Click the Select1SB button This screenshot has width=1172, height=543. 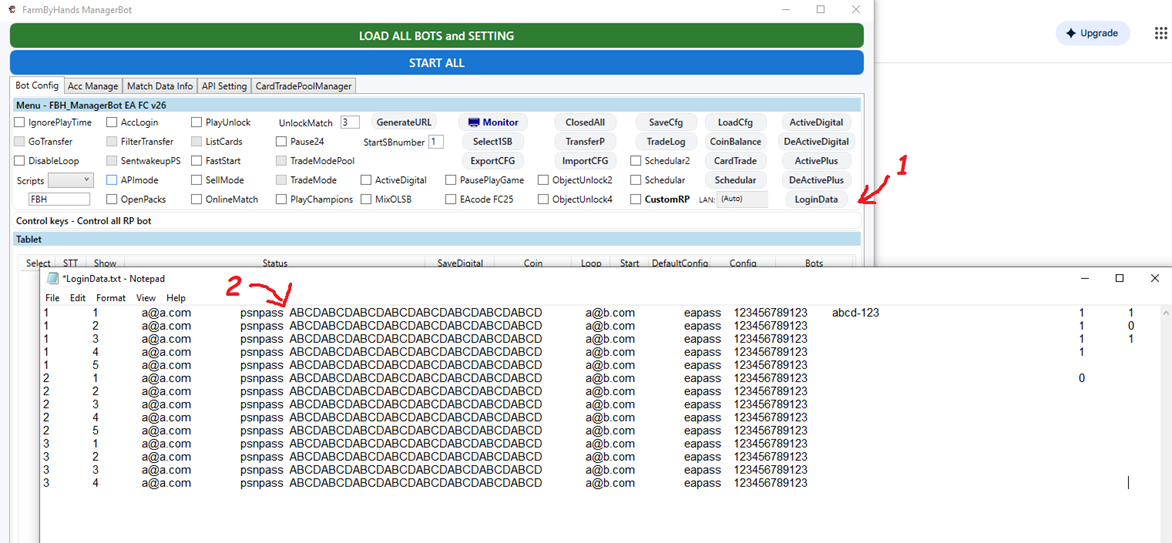point(493,141)
